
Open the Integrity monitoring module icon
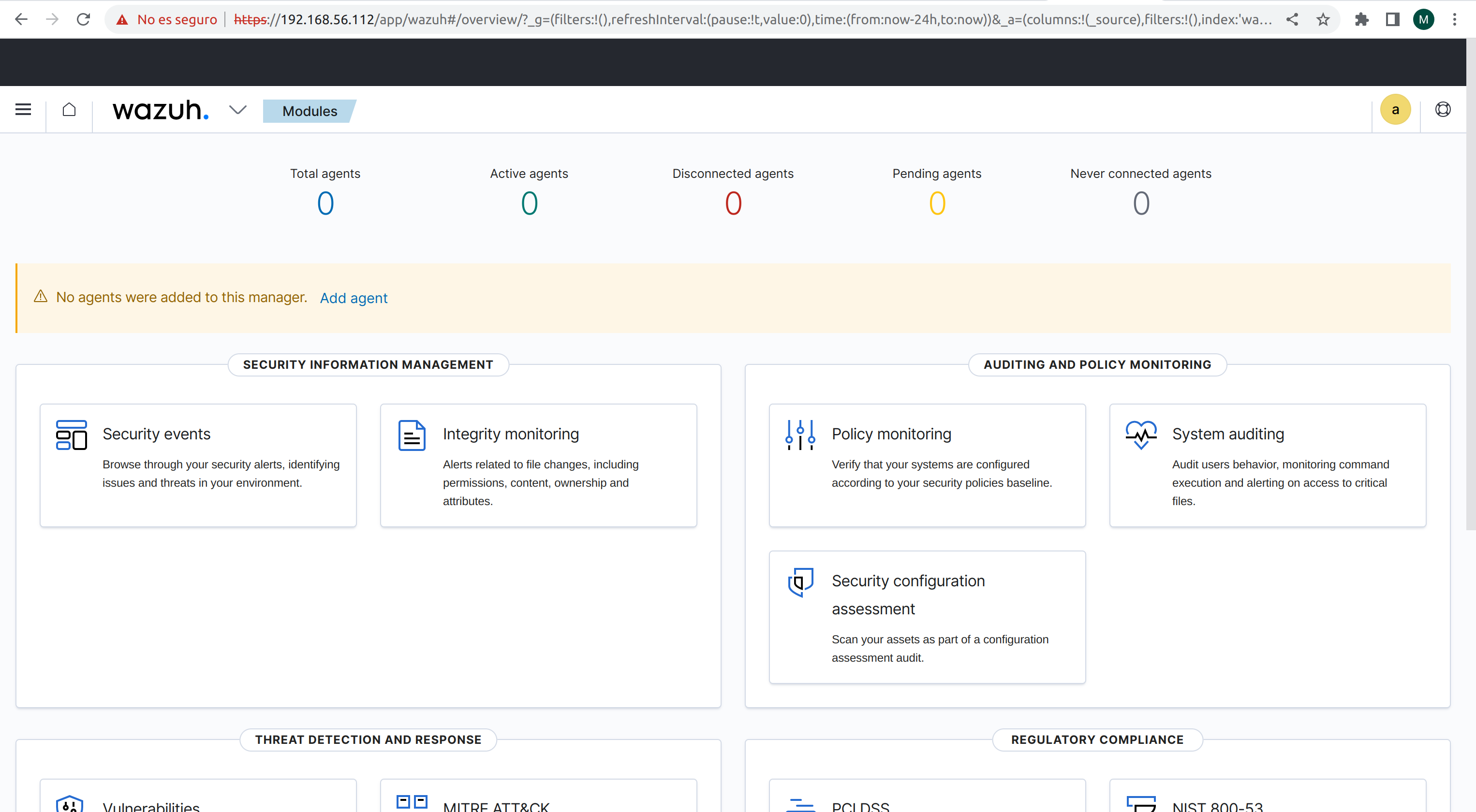pos(412,435)
